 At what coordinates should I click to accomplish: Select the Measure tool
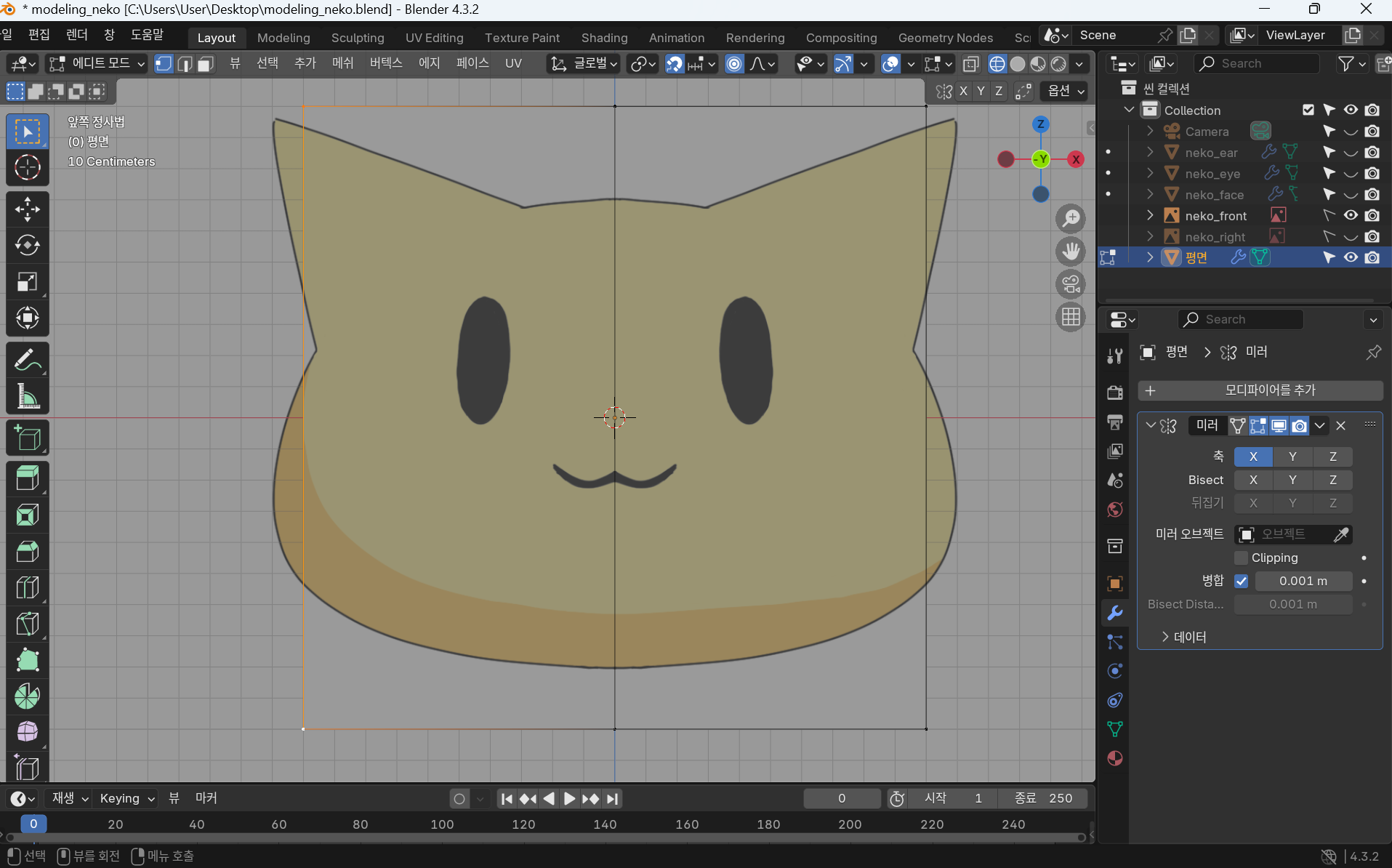pos(28,397)
